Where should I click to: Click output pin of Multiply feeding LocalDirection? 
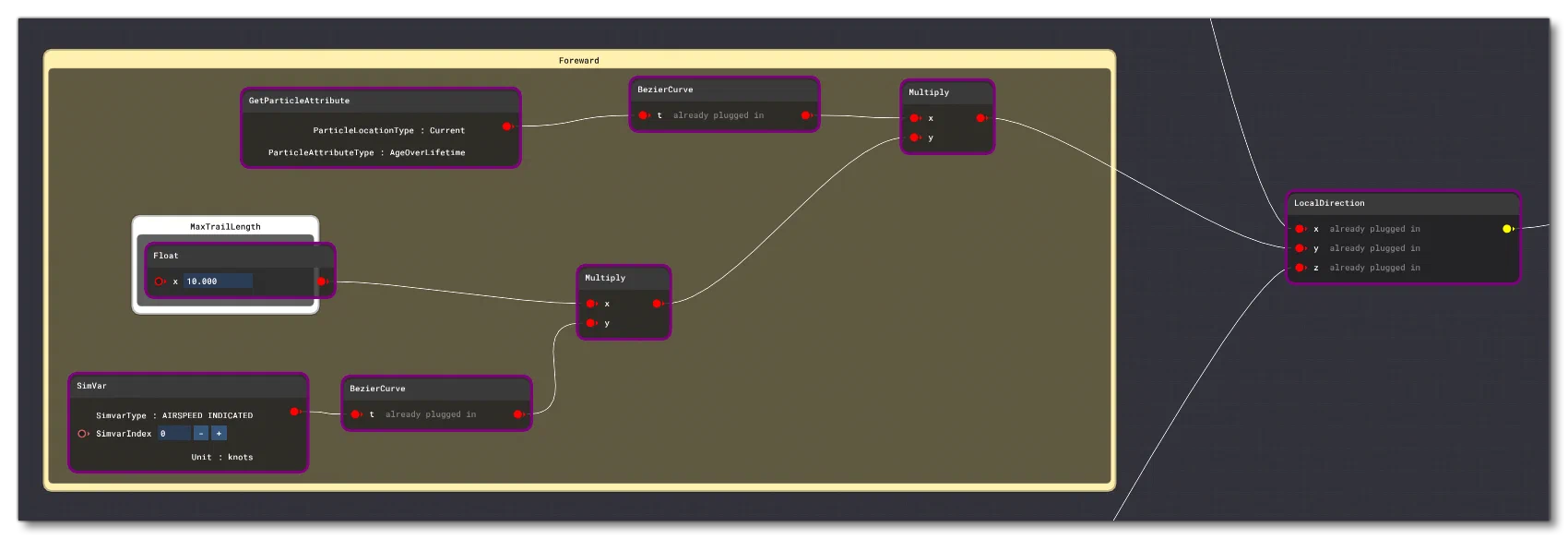(x=981, y=118)
